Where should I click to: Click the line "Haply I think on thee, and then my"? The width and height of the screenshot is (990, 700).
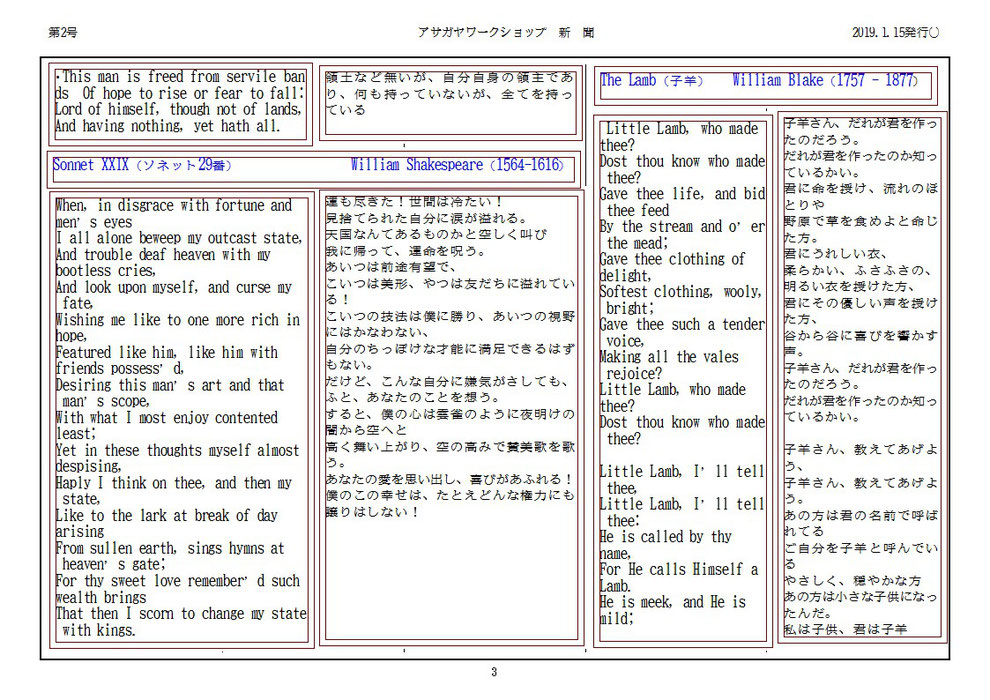coord(174,484)
